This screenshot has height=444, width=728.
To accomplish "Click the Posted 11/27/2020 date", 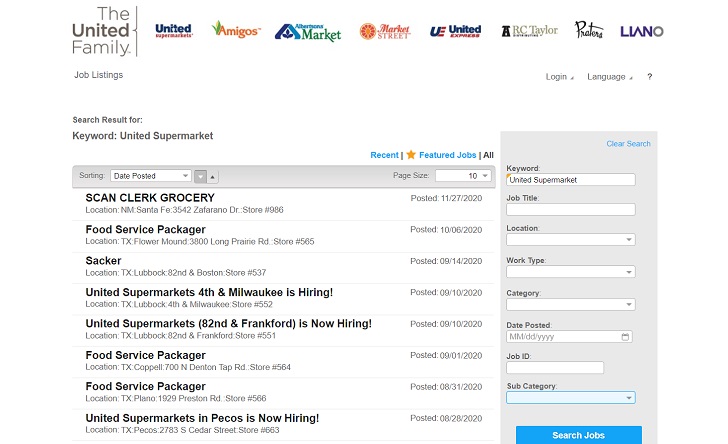I will (446, 198).
